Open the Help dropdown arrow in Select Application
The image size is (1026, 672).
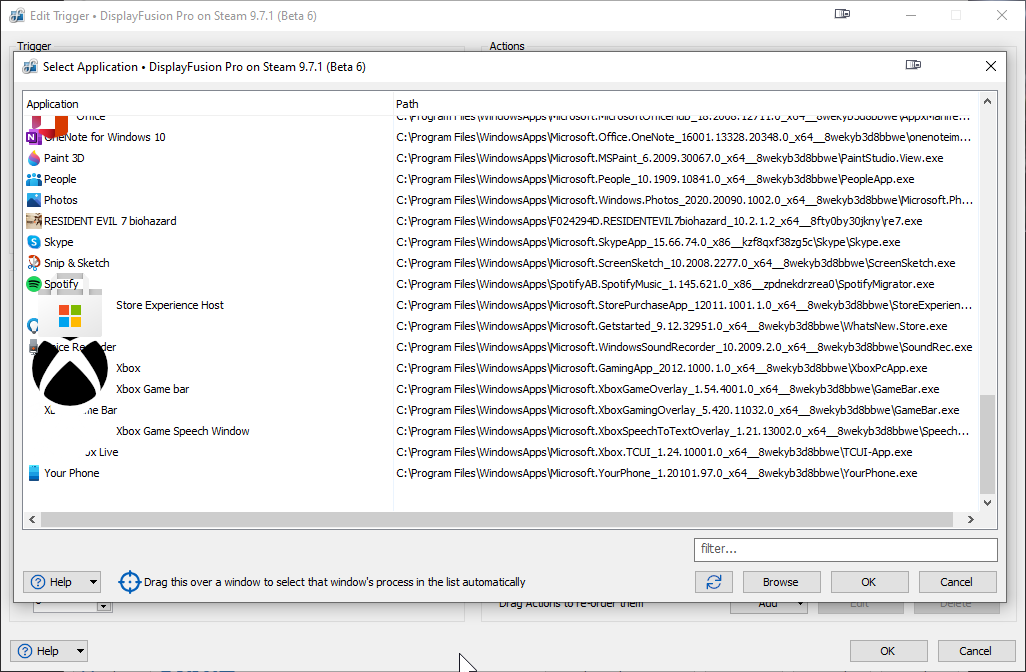click(93, 582)
